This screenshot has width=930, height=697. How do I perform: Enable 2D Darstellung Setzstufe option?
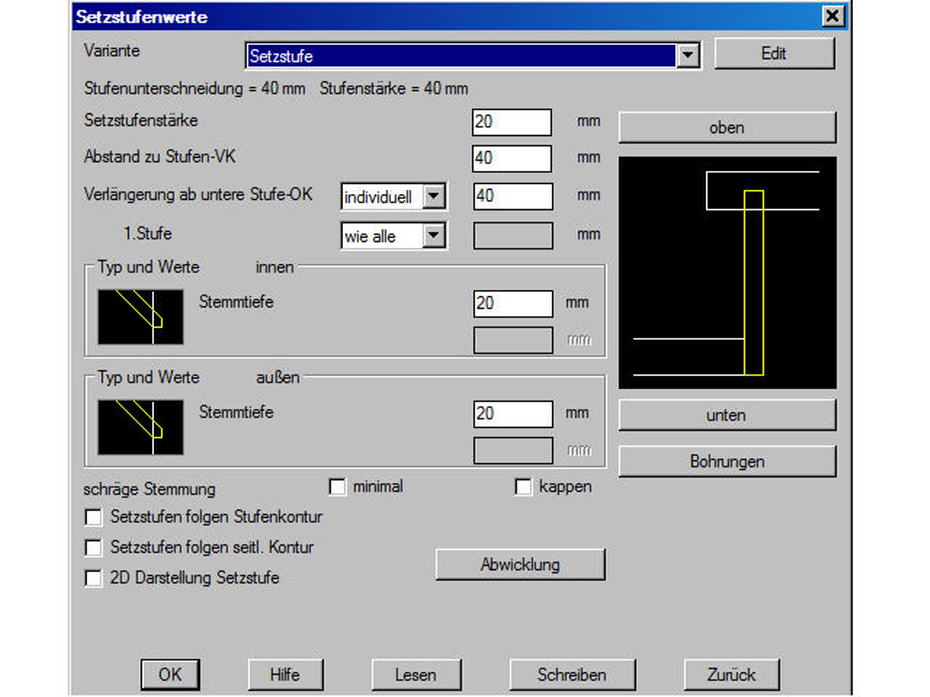coord(94,578)
